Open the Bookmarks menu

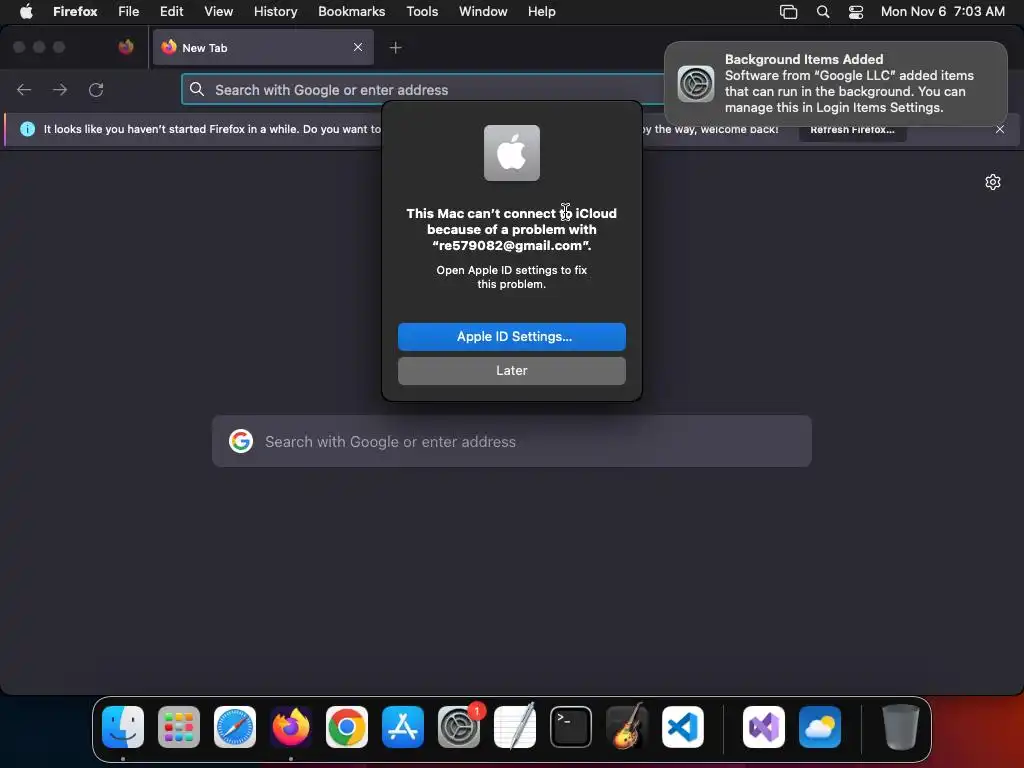pyautogui.click(x=352, y=11)
